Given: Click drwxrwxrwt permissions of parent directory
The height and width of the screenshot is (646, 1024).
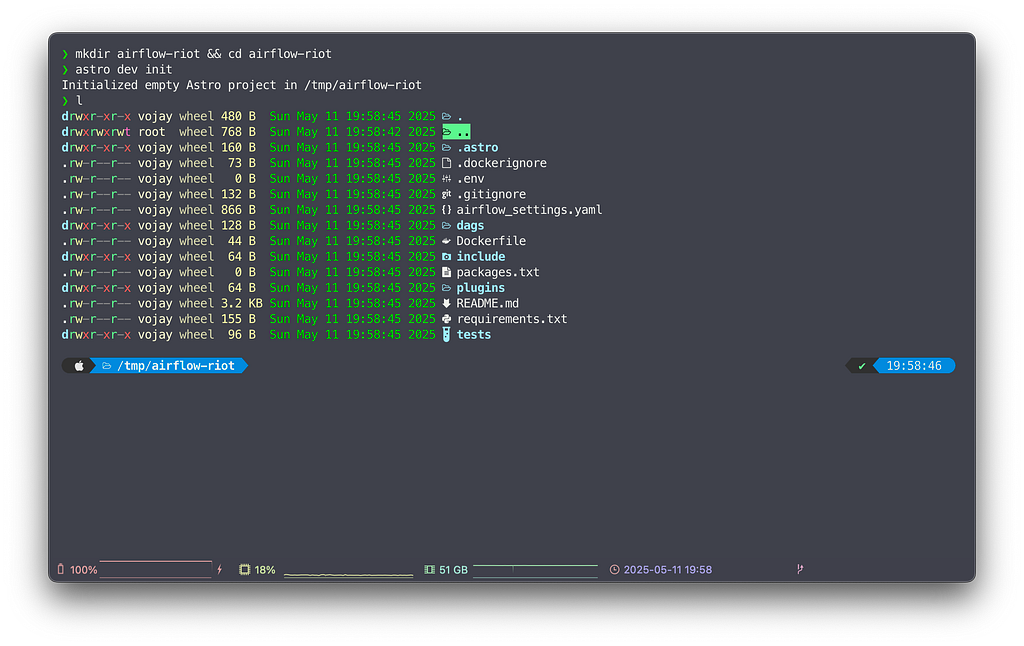Looking at the screenshot, I should pos(96,132).
